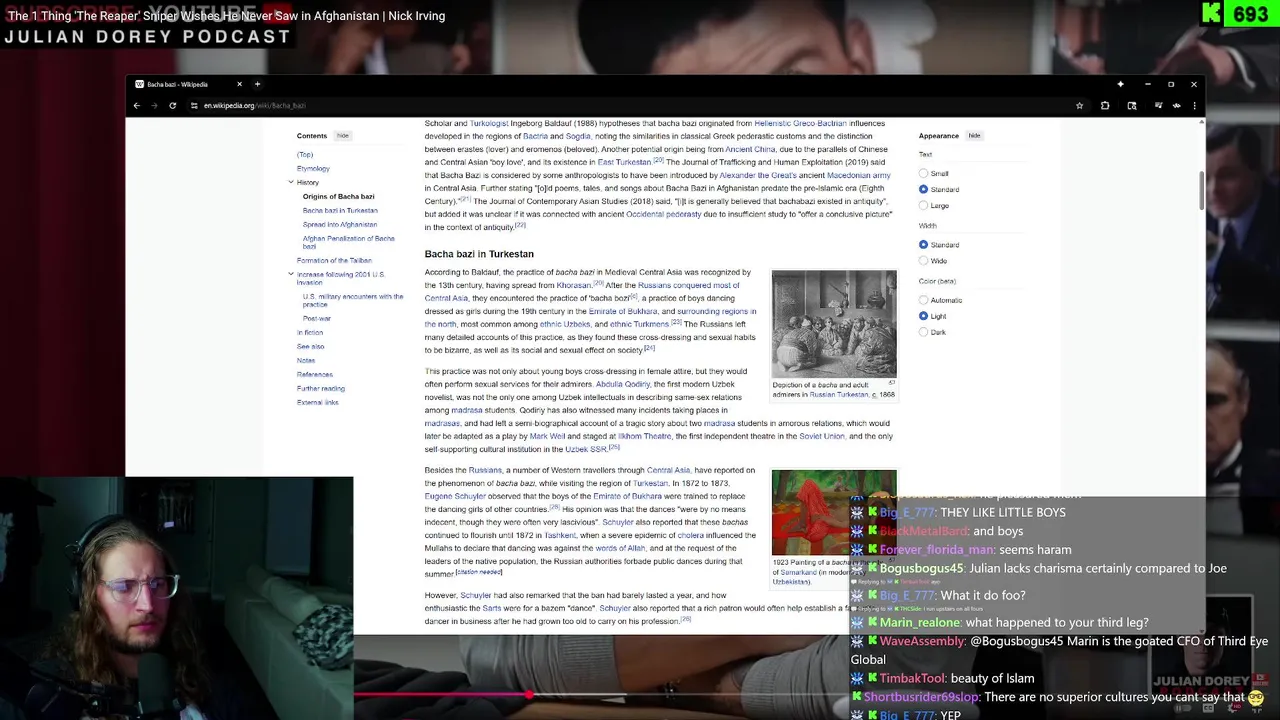1280x720 pixels.
Task: Go back using the browser back arrow
Action: [137, 105]
